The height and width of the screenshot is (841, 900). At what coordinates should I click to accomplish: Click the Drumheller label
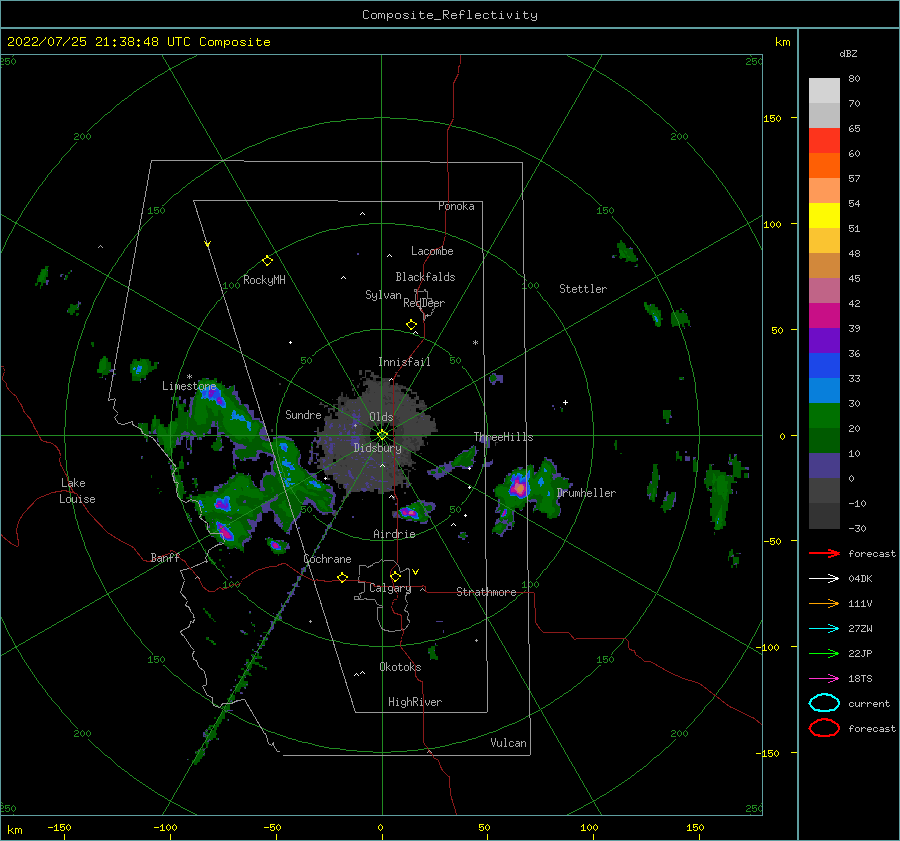[x=586, y=493]
